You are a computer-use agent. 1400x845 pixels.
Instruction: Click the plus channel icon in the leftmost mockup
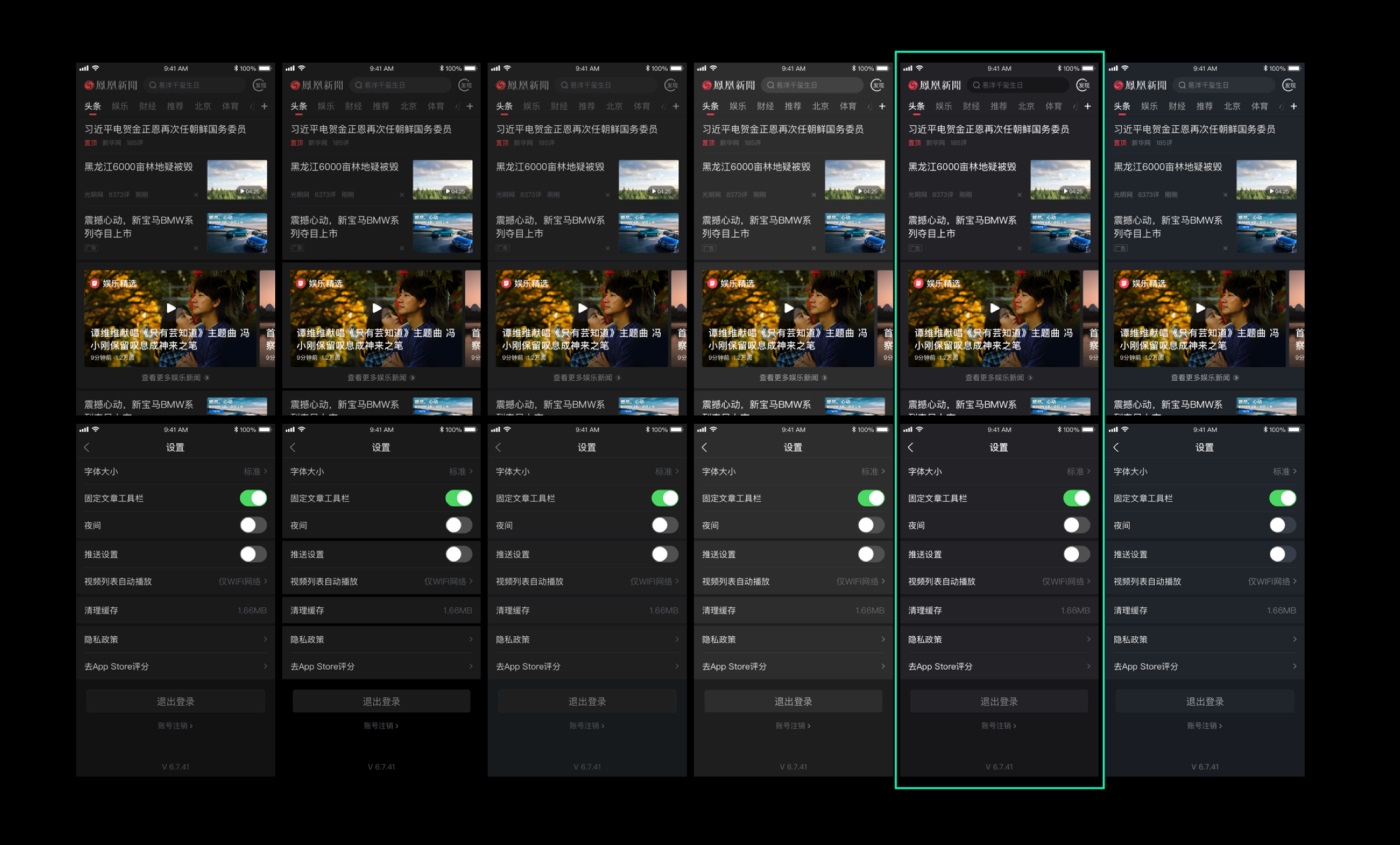(264, 106)
